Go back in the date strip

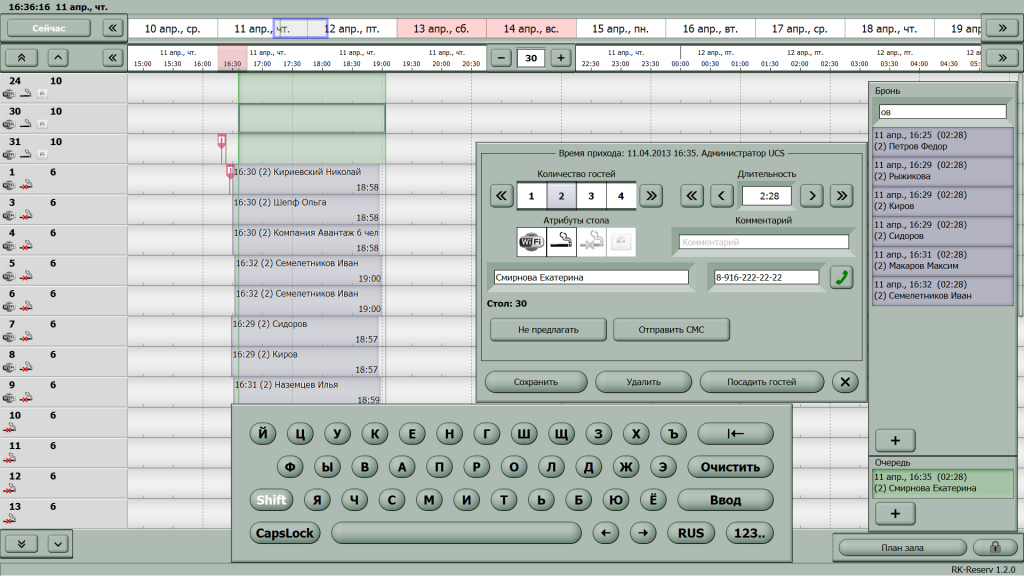click(112, 28)
